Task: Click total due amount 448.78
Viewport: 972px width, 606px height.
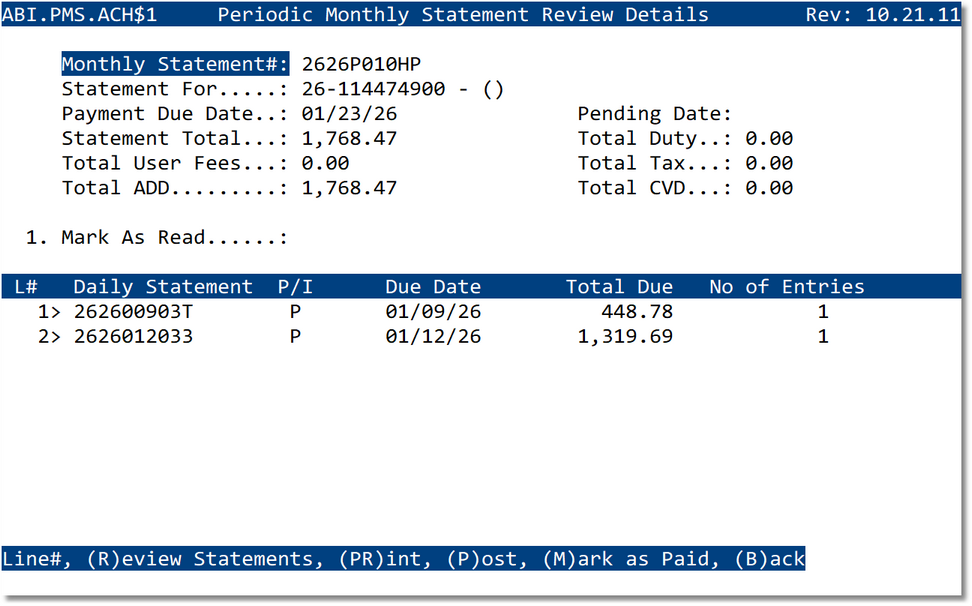Action: (637, 312)
